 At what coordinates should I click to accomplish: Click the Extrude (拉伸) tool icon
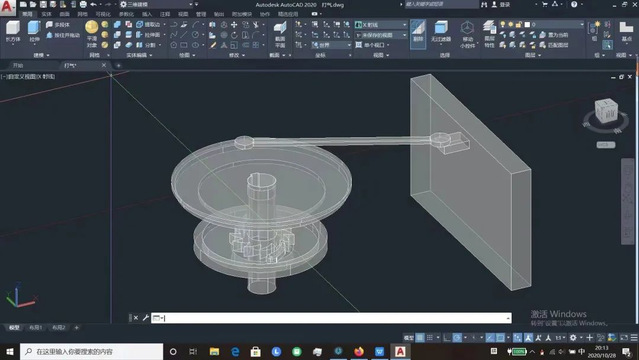[34, 32]
